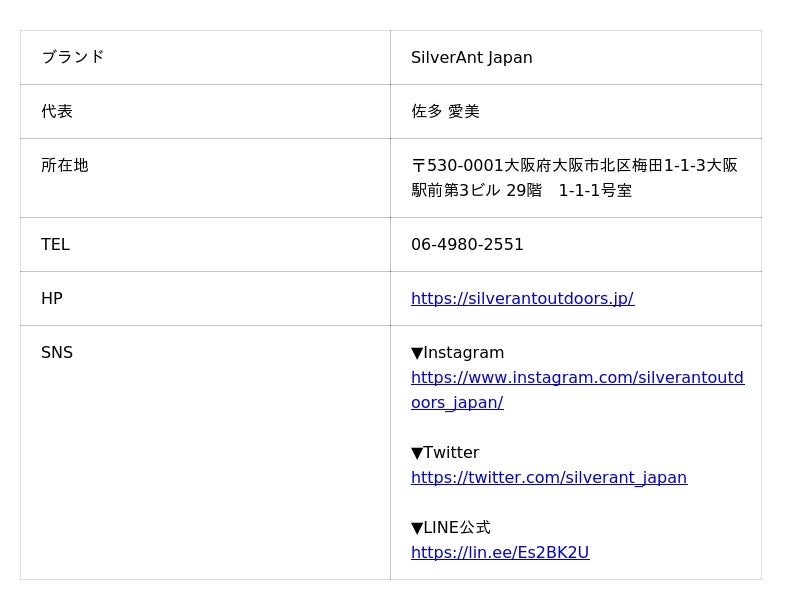
Task: Open the silverantoutdoors.jp homepage link
Action: (x=522, y=298)
